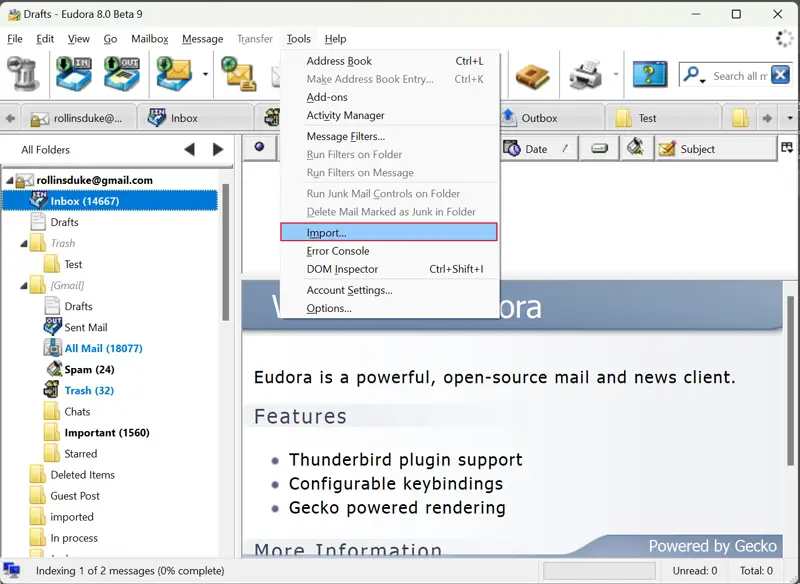Choose Add-ons from Tools menu
The width and height of the screenshot is (800, 584).
[389, 97]
